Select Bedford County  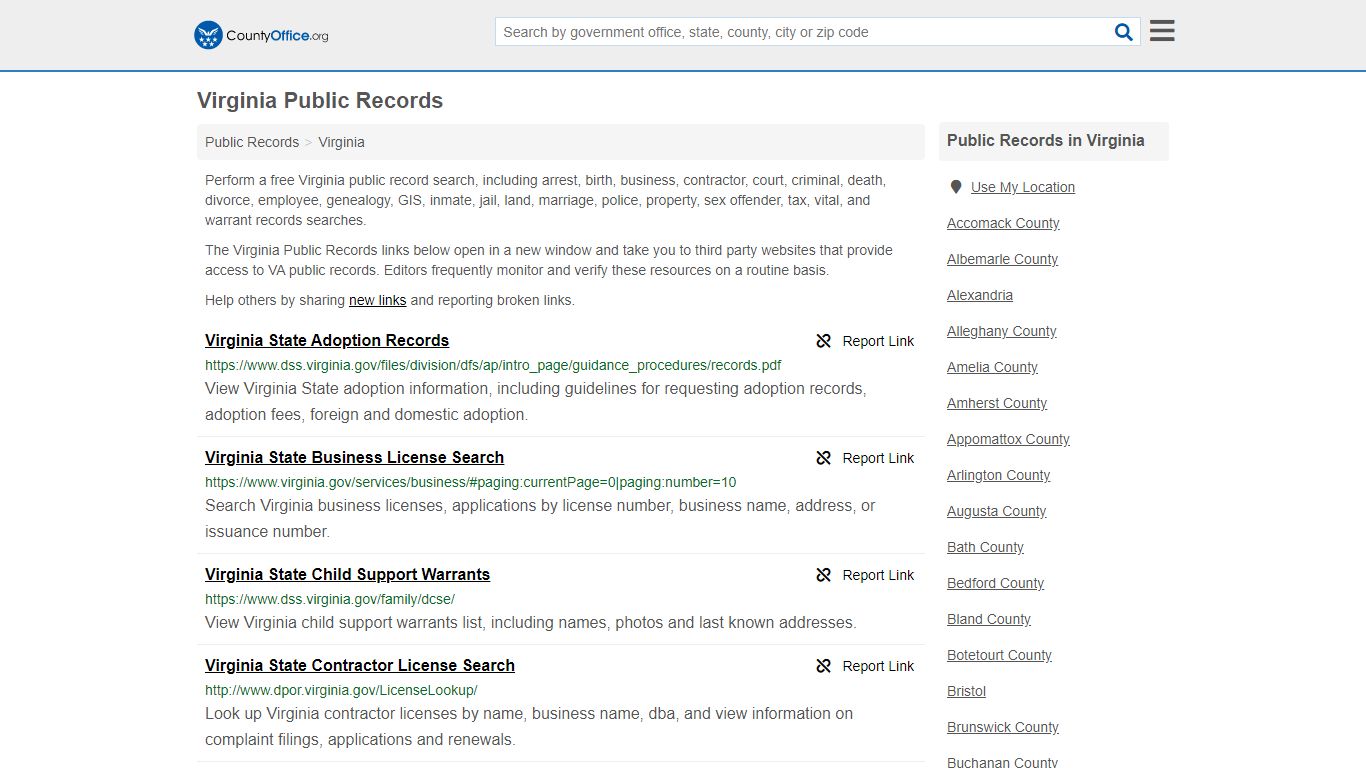[995, 583]
